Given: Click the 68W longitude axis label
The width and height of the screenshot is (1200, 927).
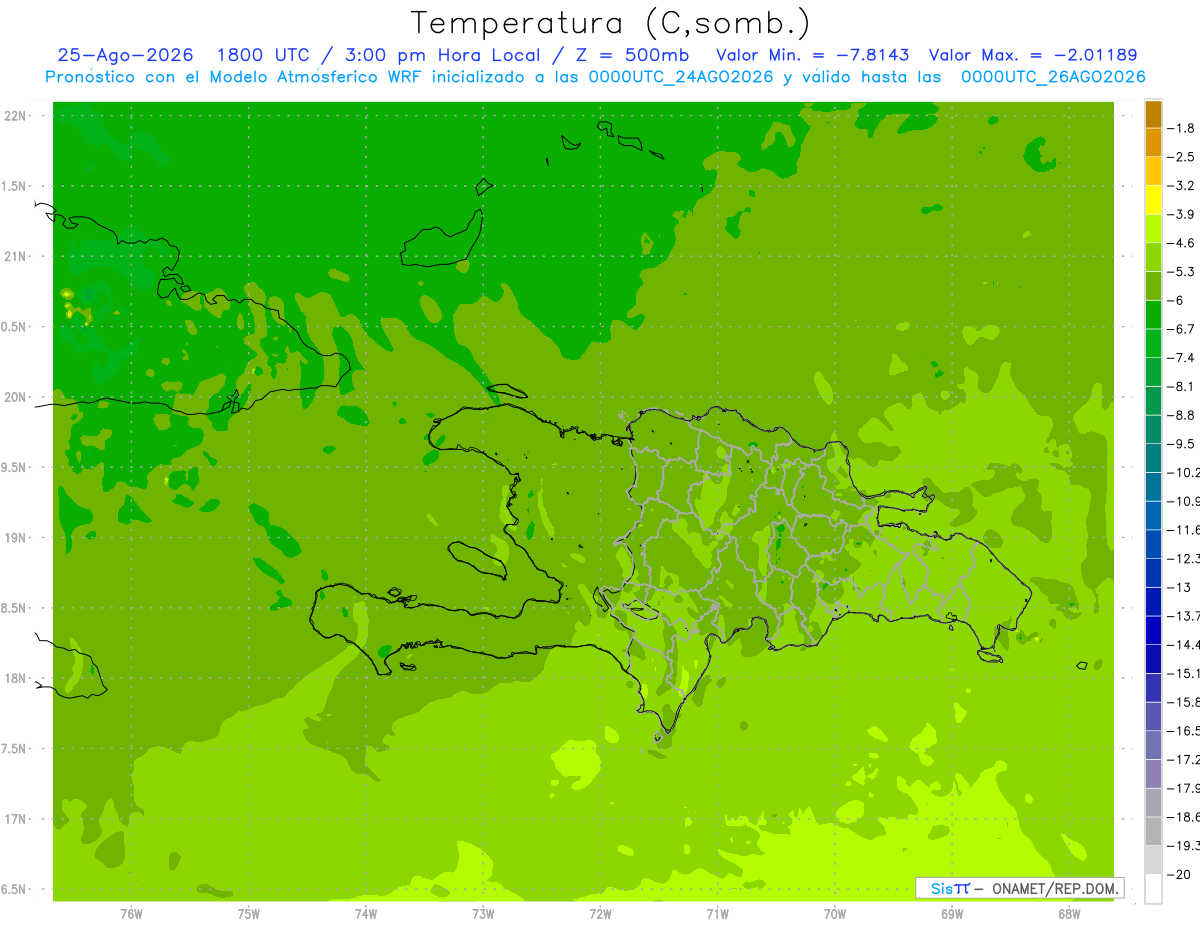Looking at the screenshot, I should [1069, 913].
